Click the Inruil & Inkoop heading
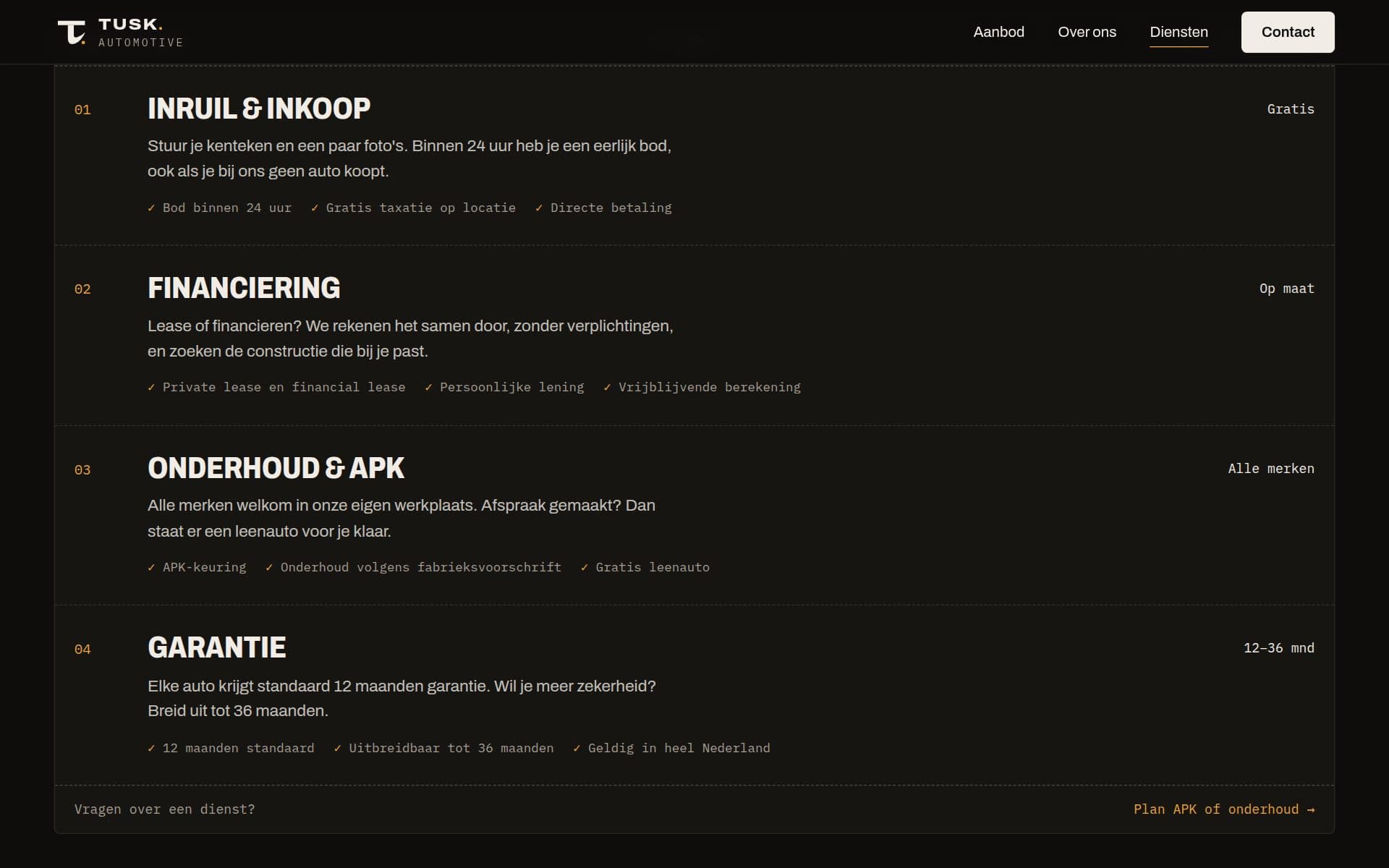 coord(259,109)
